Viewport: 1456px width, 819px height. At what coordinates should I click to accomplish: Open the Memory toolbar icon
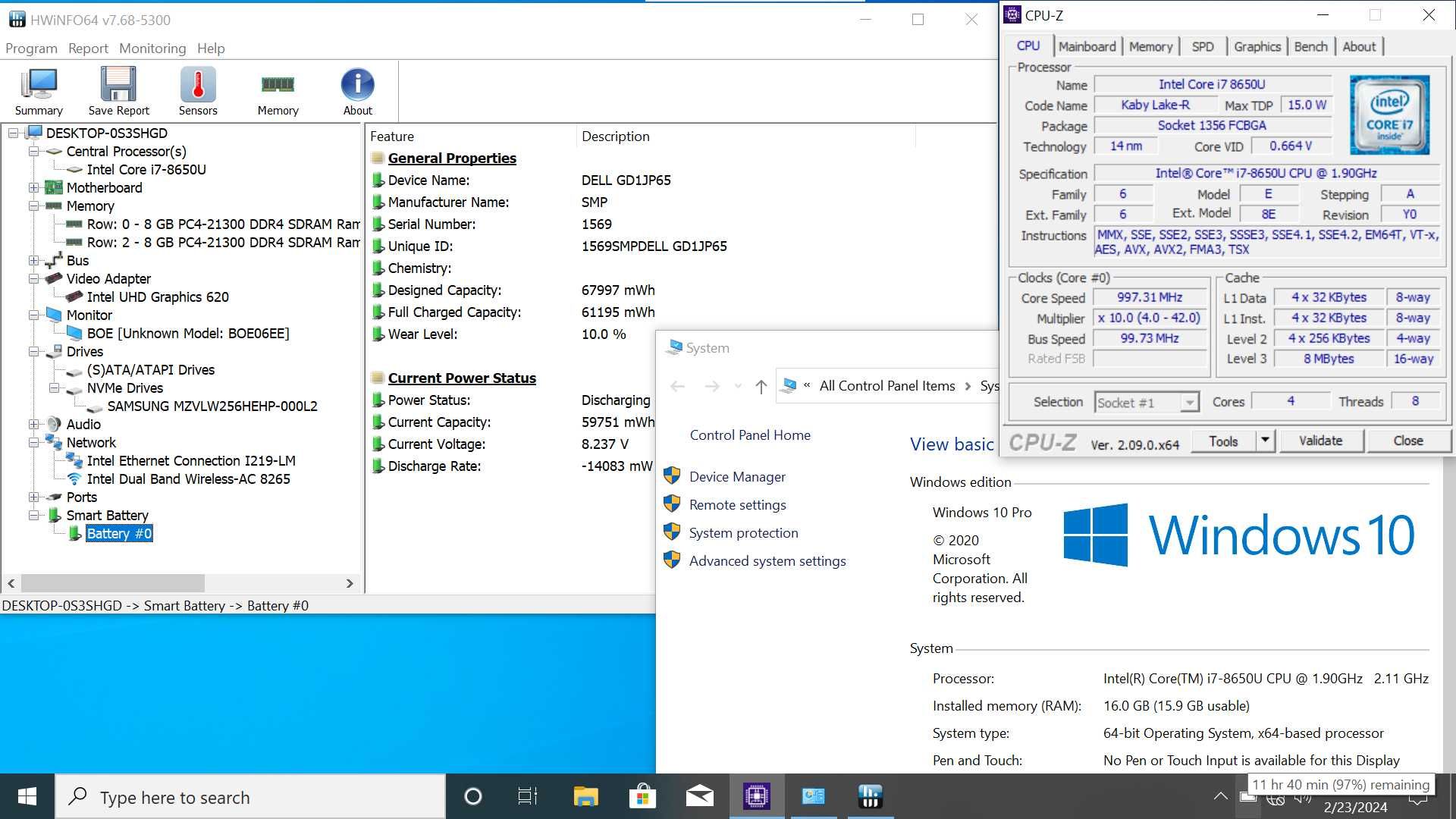(x=278, y=91)
